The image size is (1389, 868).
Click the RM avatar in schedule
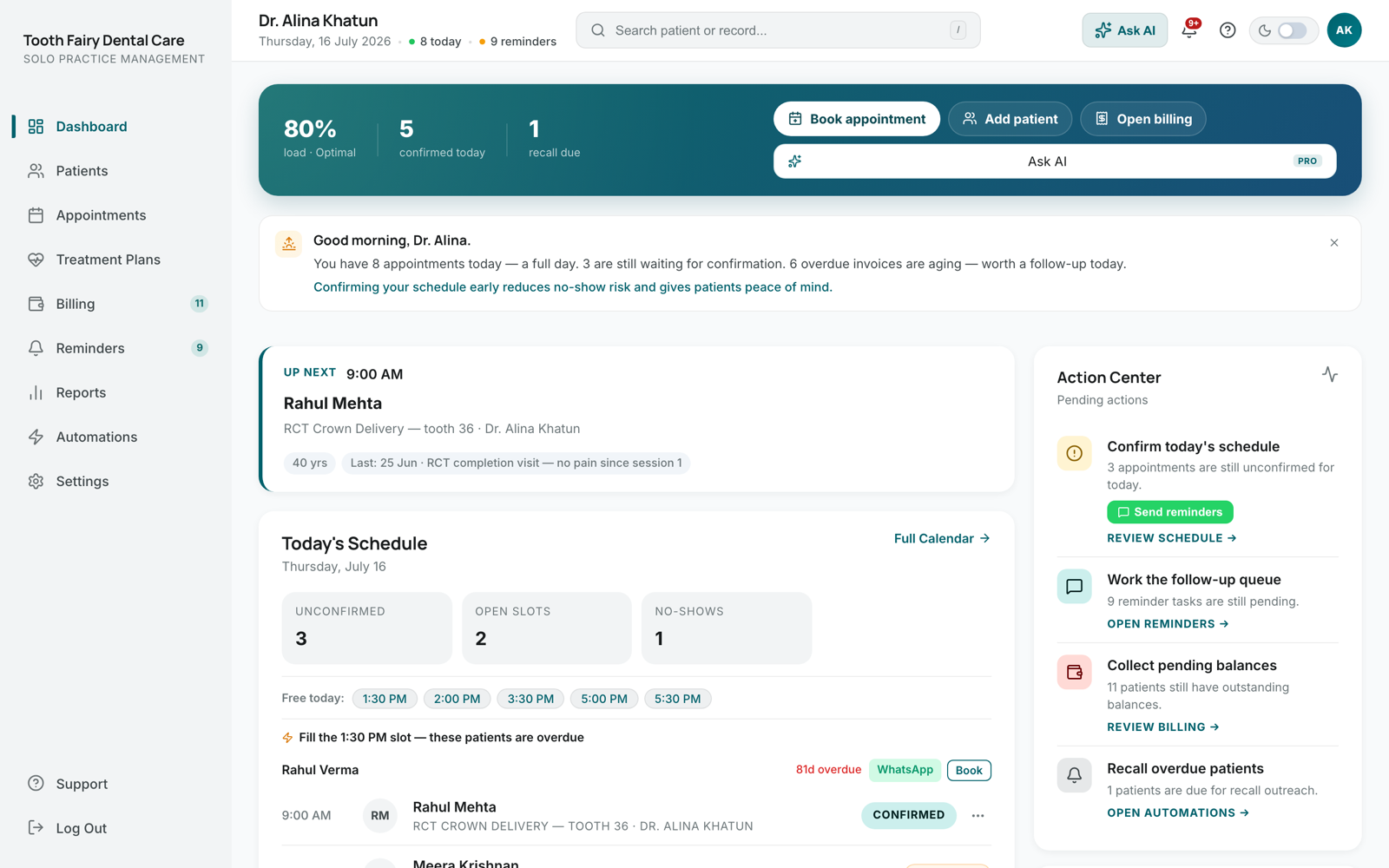pyautogui.click(x=380, y=816)
